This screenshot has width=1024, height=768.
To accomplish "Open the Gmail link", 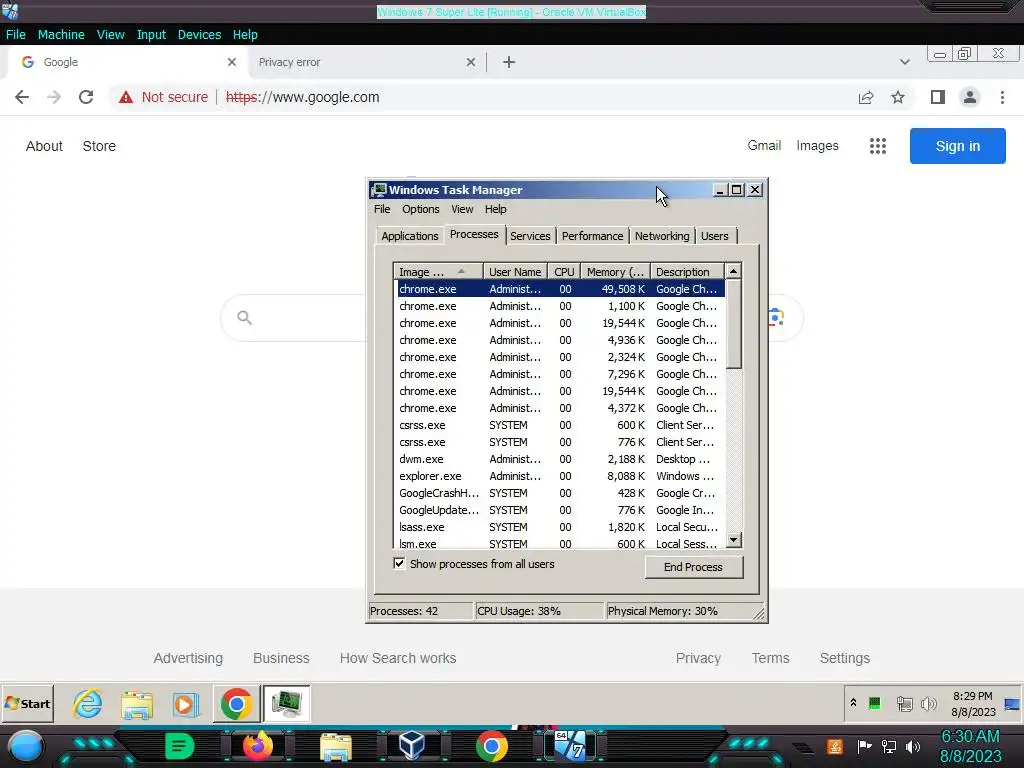I will [764, 146].
